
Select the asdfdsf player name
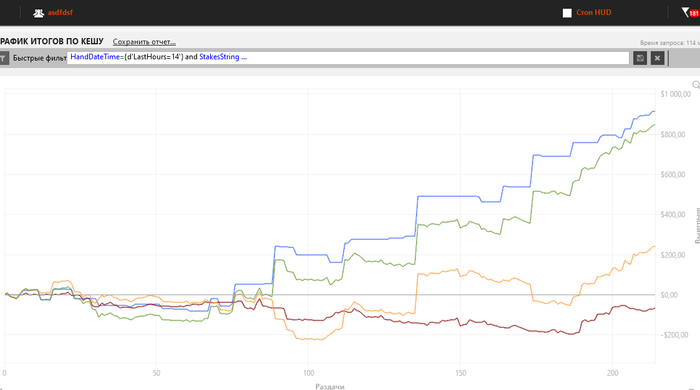60,12
